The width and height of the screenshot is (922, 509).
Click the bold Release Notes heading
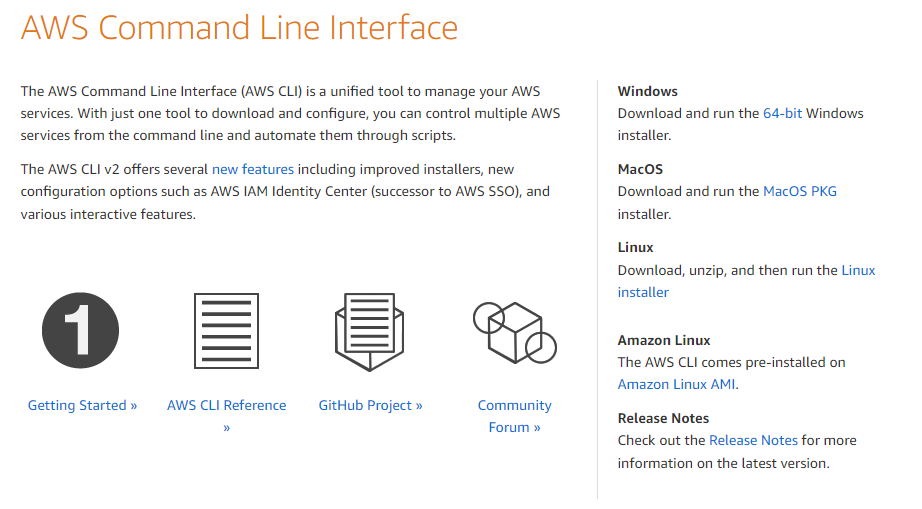point(663,418)
